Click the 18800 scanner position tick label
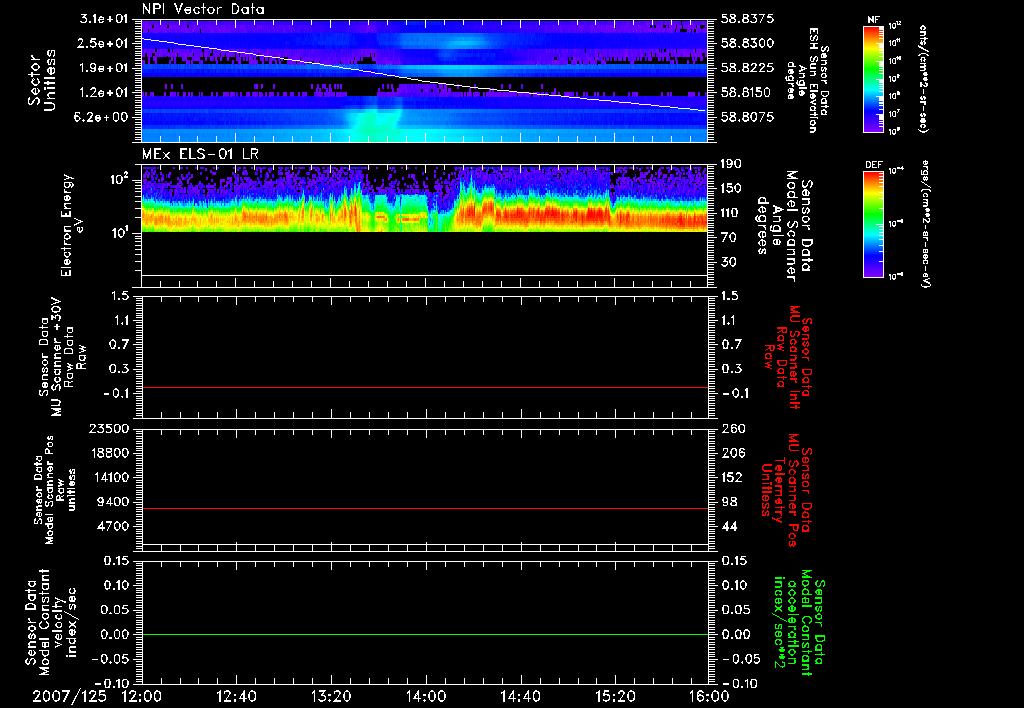 pos(109,453)
